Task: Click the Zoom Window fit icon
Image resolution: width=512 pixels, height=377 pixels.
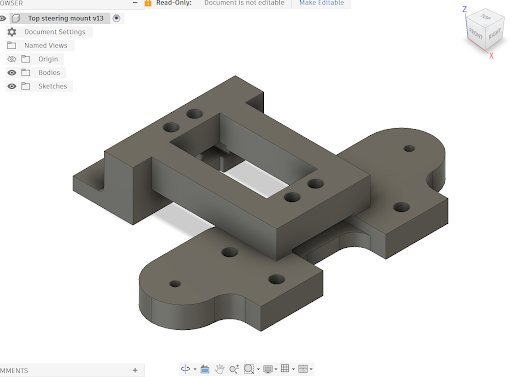Action: click(x=249, y=369)
